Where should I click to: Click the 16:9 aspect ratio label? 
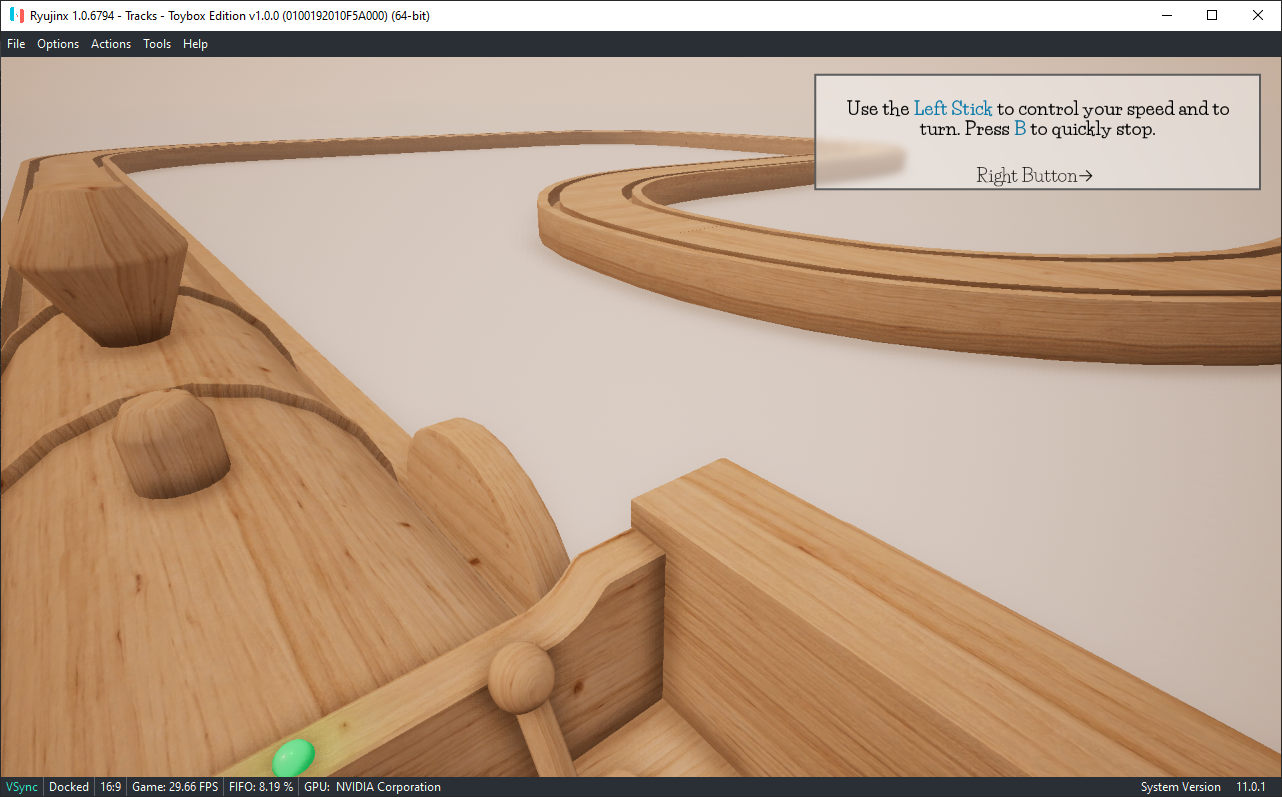click(x=110, y=787)
